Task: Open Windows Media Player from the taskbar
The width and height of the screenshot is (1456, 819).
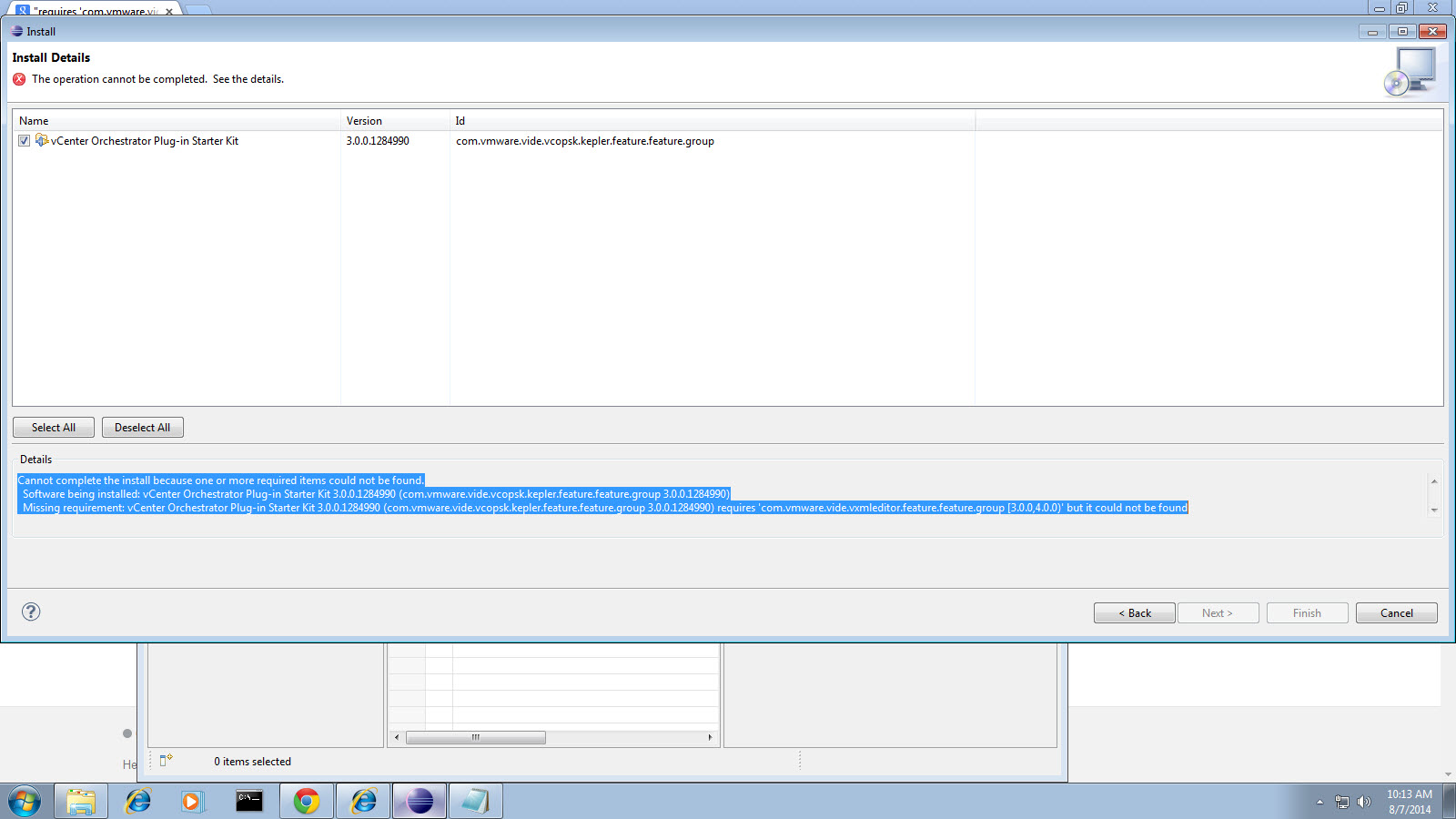Action: (192, 802)
